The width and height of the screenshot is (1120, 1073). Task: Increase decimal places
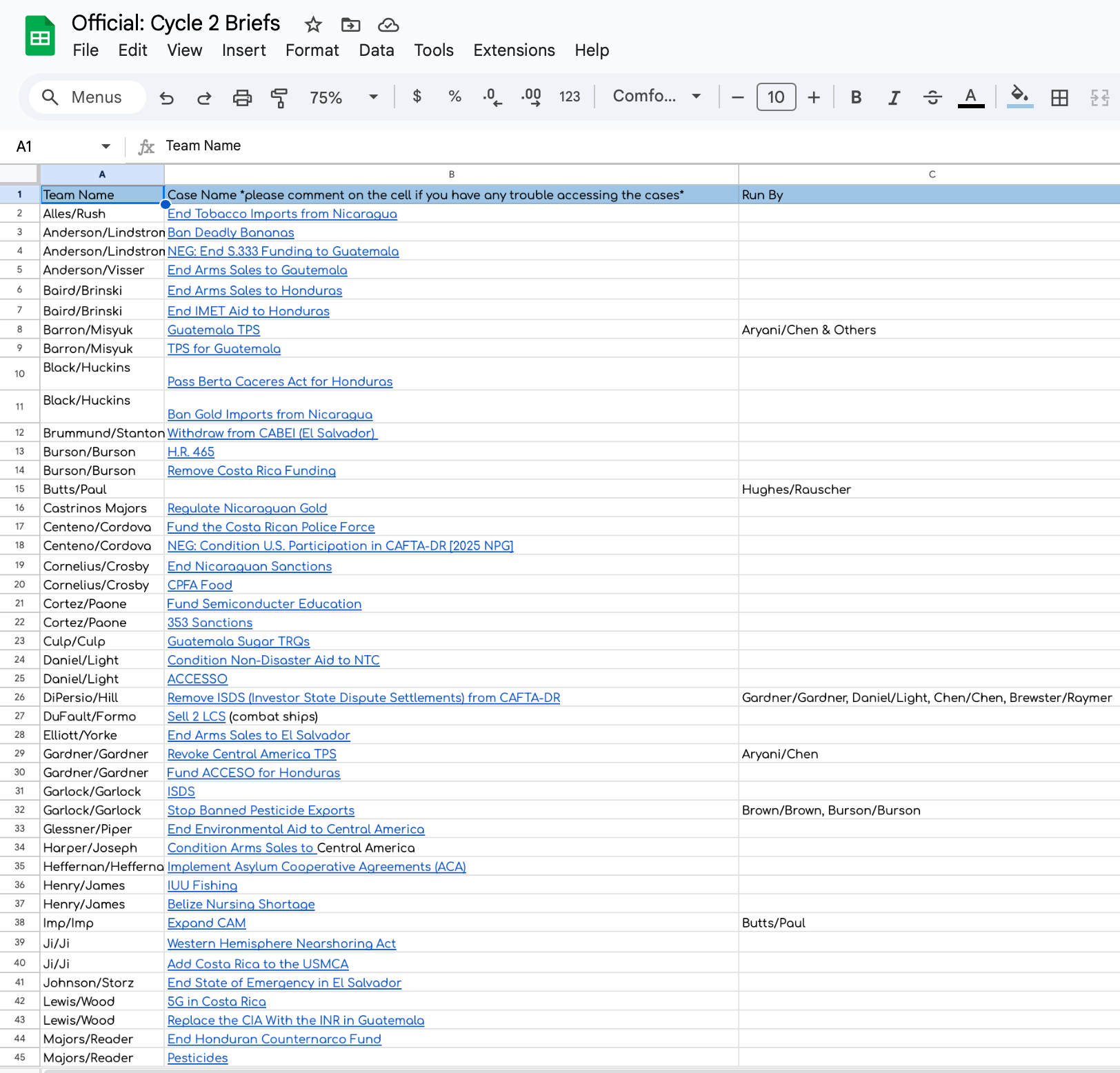pos(531,97)
